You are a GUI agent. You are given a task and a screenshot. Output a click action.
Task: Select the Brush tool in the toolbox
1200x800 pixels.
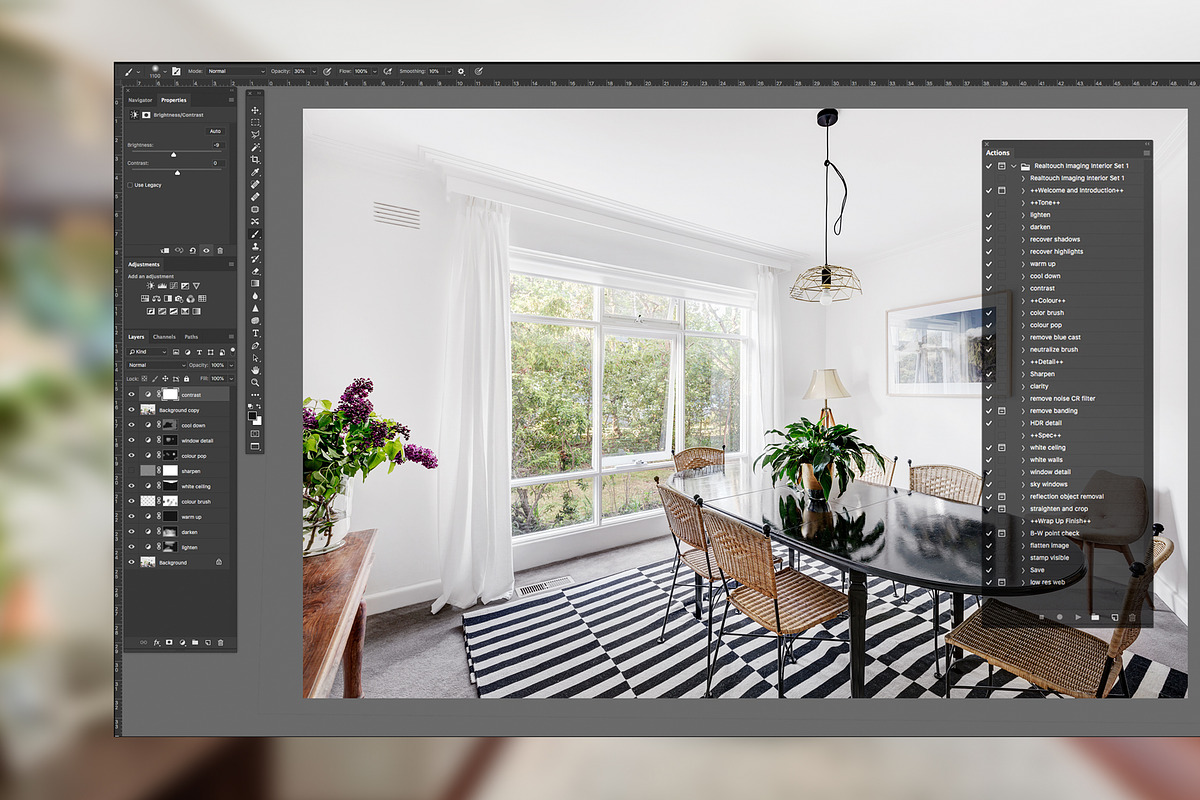pos(255,234)
